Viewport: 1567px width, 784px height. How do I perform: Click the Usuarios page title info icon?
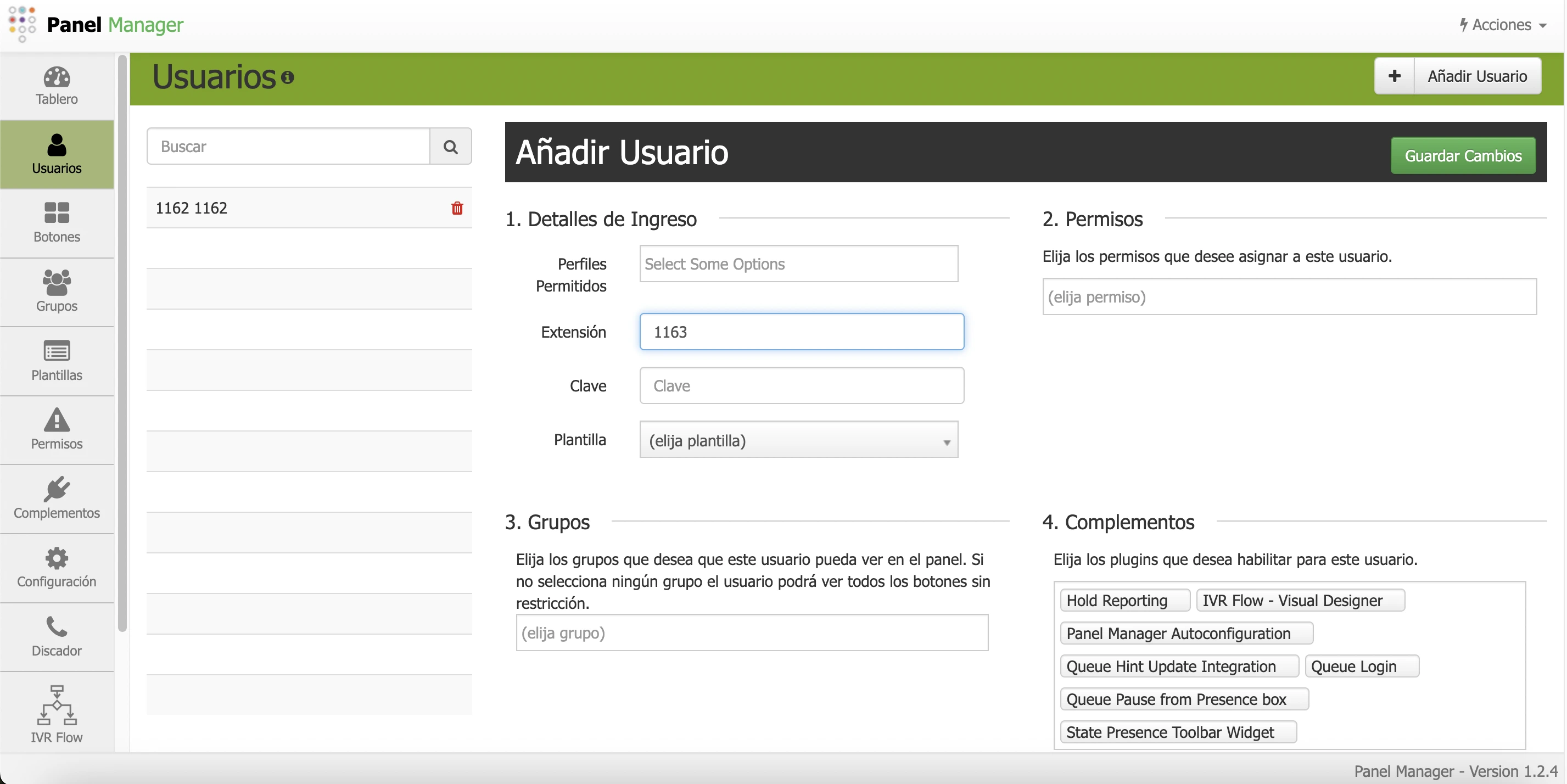tap(287, 77)
